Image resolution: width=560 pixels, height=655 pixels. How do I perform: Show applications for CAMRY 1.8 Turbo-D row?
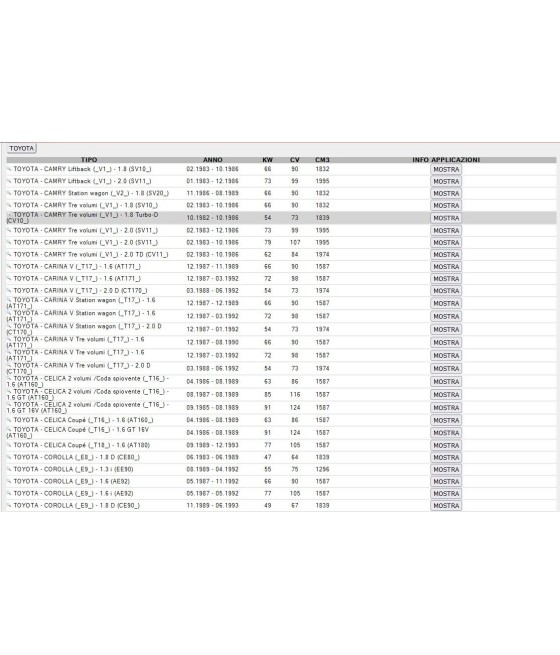tap(446, 218)
